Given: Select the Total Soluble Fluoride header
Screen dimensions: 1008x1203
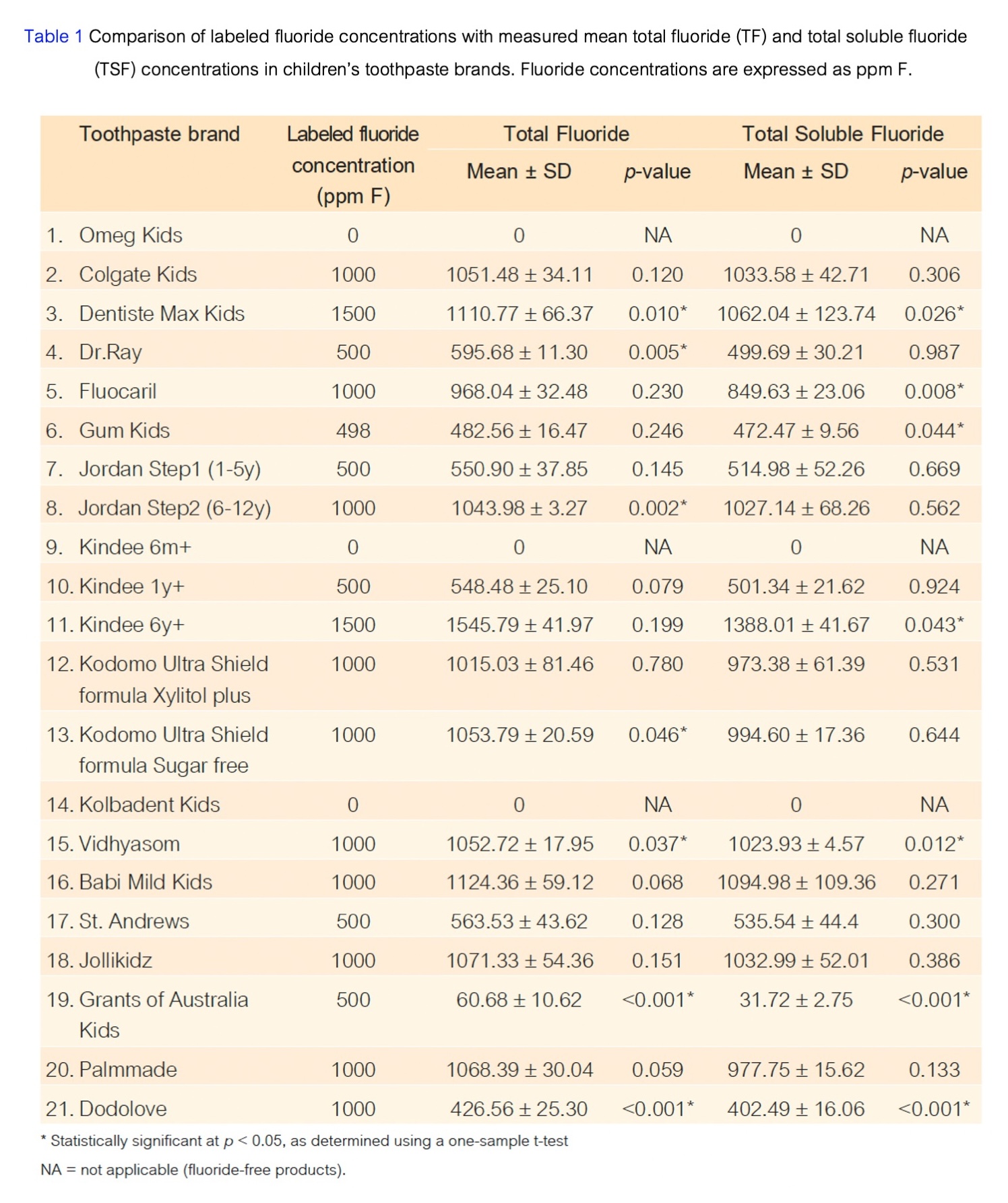Looking at the screenshot, I should point(842,134).
